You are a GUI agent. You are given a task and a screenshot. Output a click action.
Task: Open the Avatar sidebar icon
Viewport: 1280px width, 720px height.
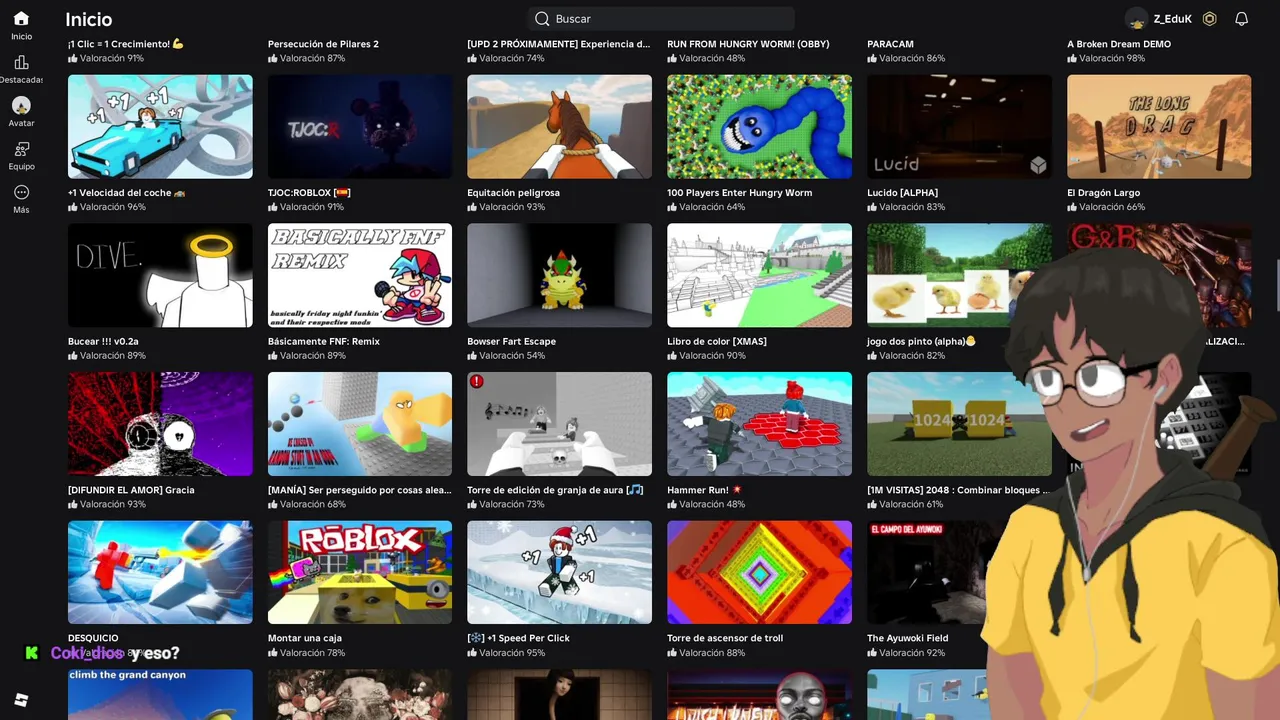pos(21,105)
